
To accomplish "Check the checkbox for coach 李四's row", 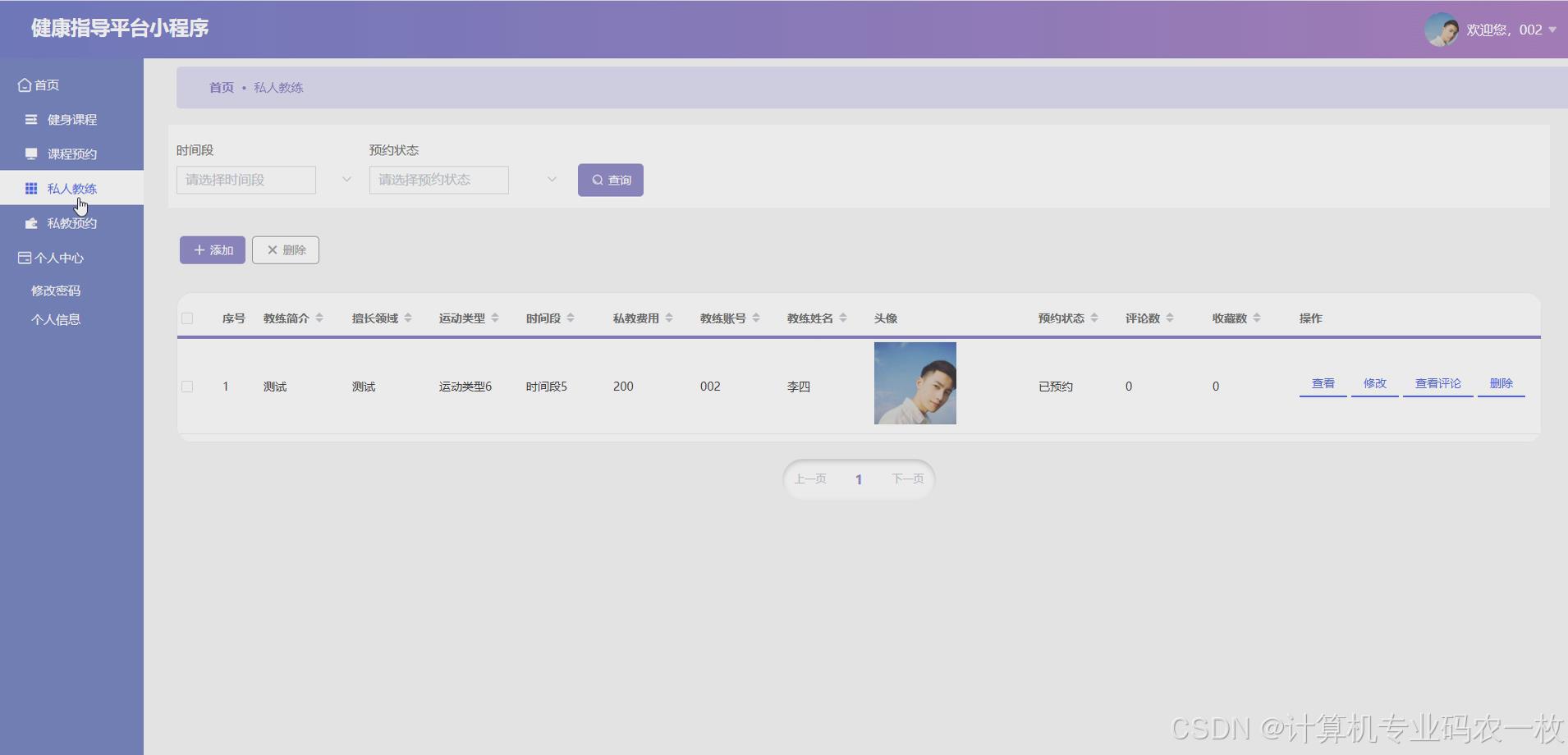I will click(187, 386).
